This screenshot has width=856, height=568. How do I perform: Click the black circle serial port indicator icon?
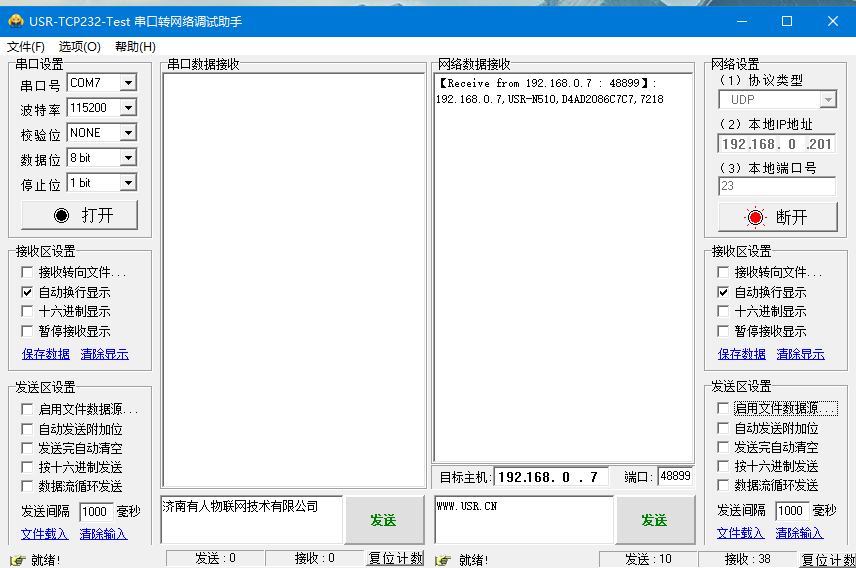62,215
